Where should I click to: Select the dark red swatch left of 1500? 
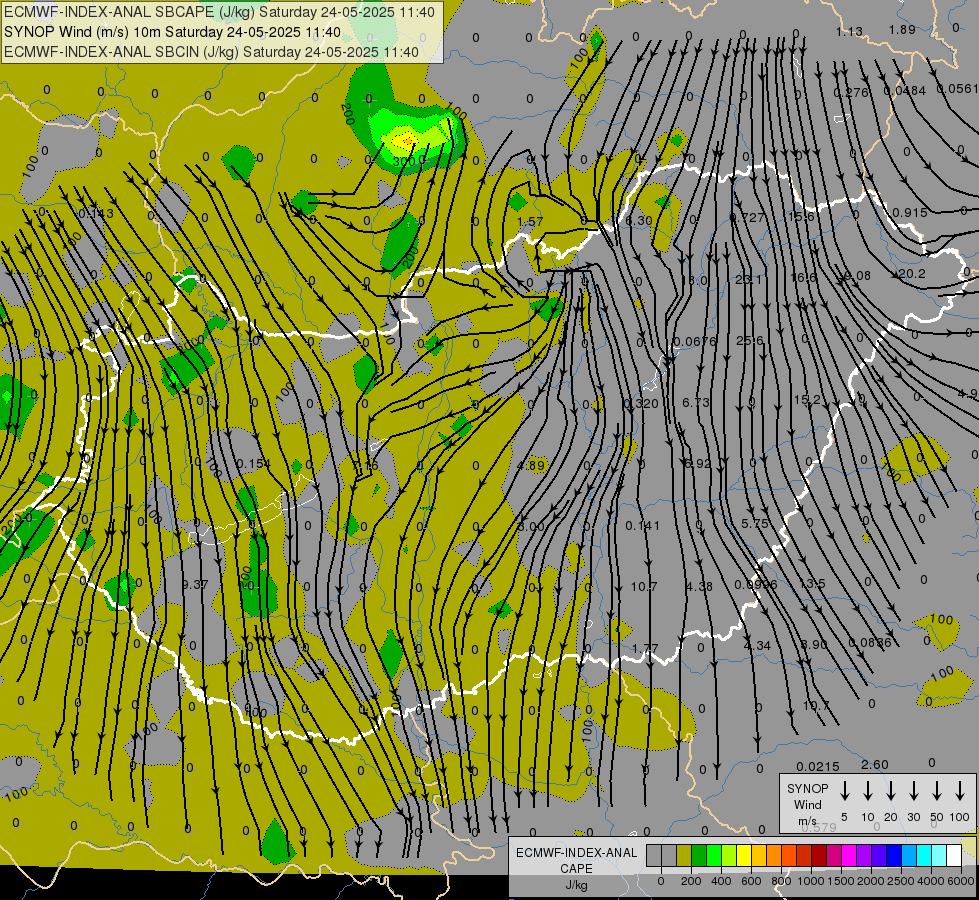click(819, 856)
